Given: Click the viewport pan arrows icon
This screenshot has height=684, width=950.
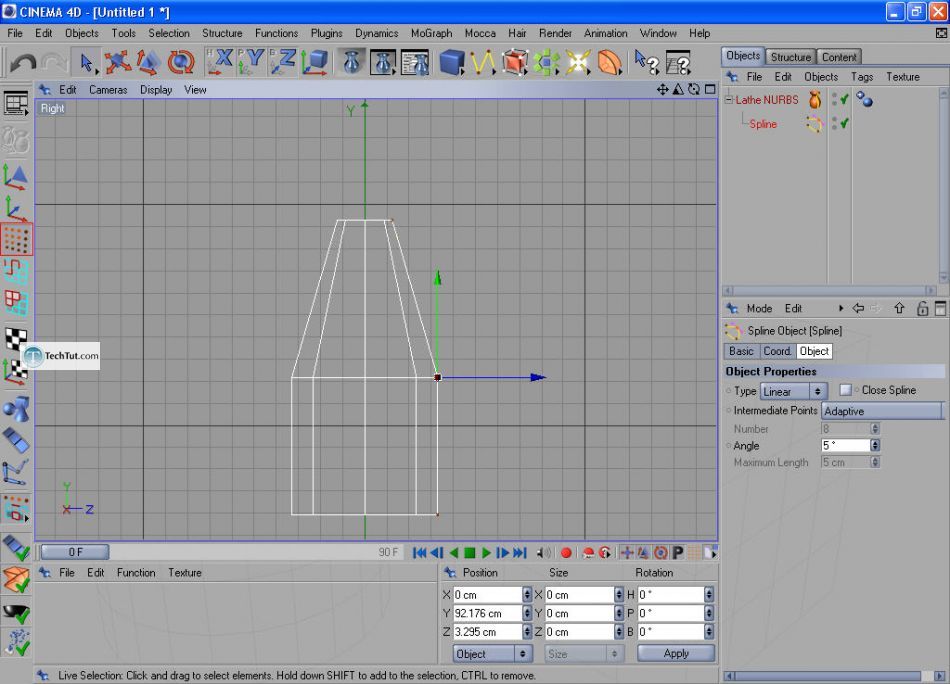Looking at the screenshot, I should click(662, 90).
